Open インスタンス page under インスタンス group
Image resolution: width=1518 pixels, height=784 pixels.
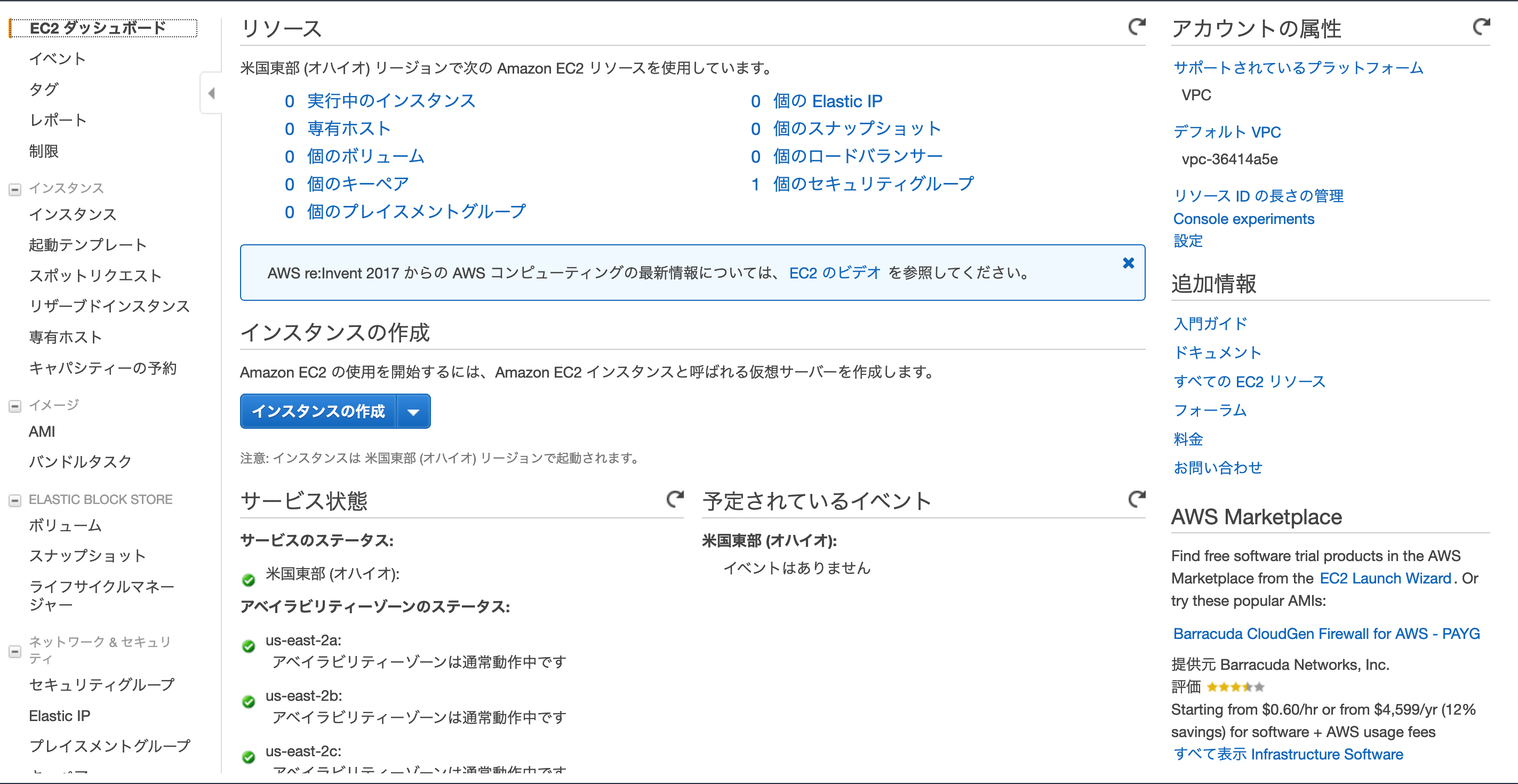(x=73, y=214)
